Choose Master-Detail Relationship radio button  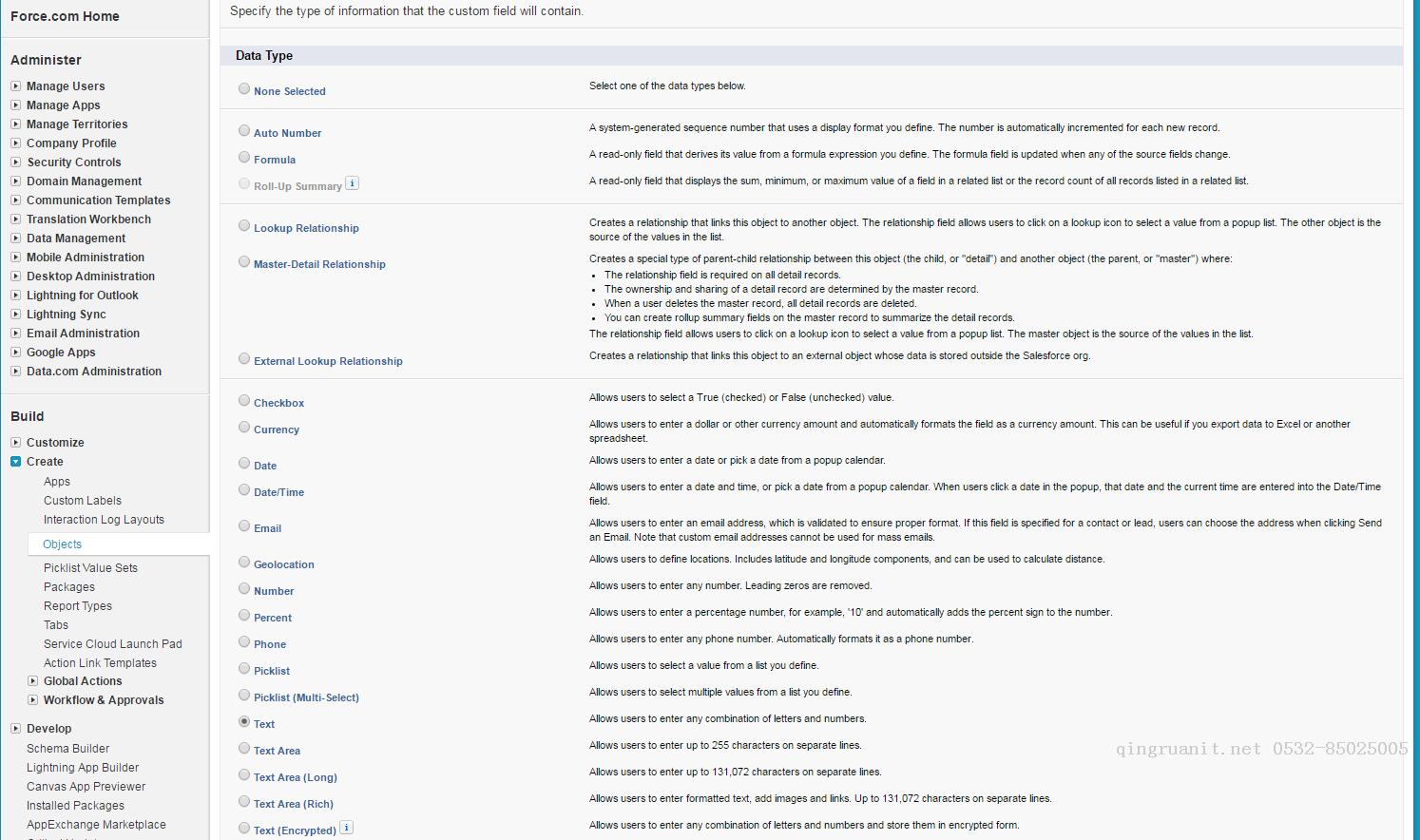244,261
